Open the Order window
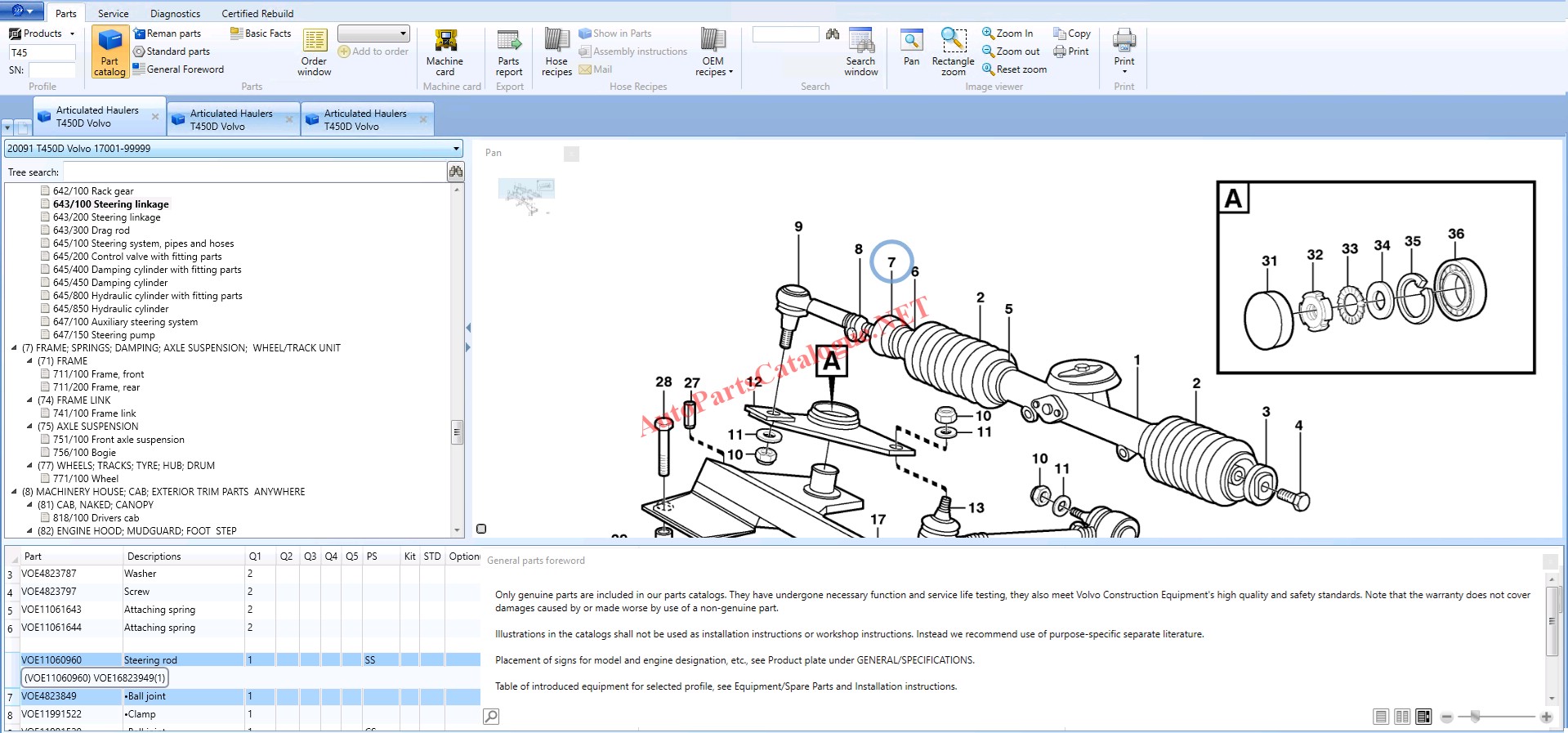Viewport: 1568px width, 733px height. click(x=314, y=52)
